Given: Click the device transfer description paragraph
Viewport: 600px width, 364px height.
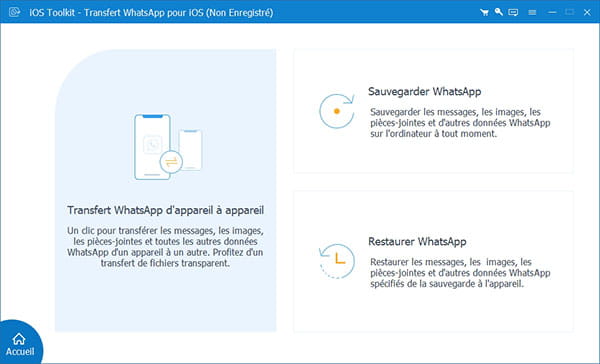Looking at the screenshot, I should (165, 247).
